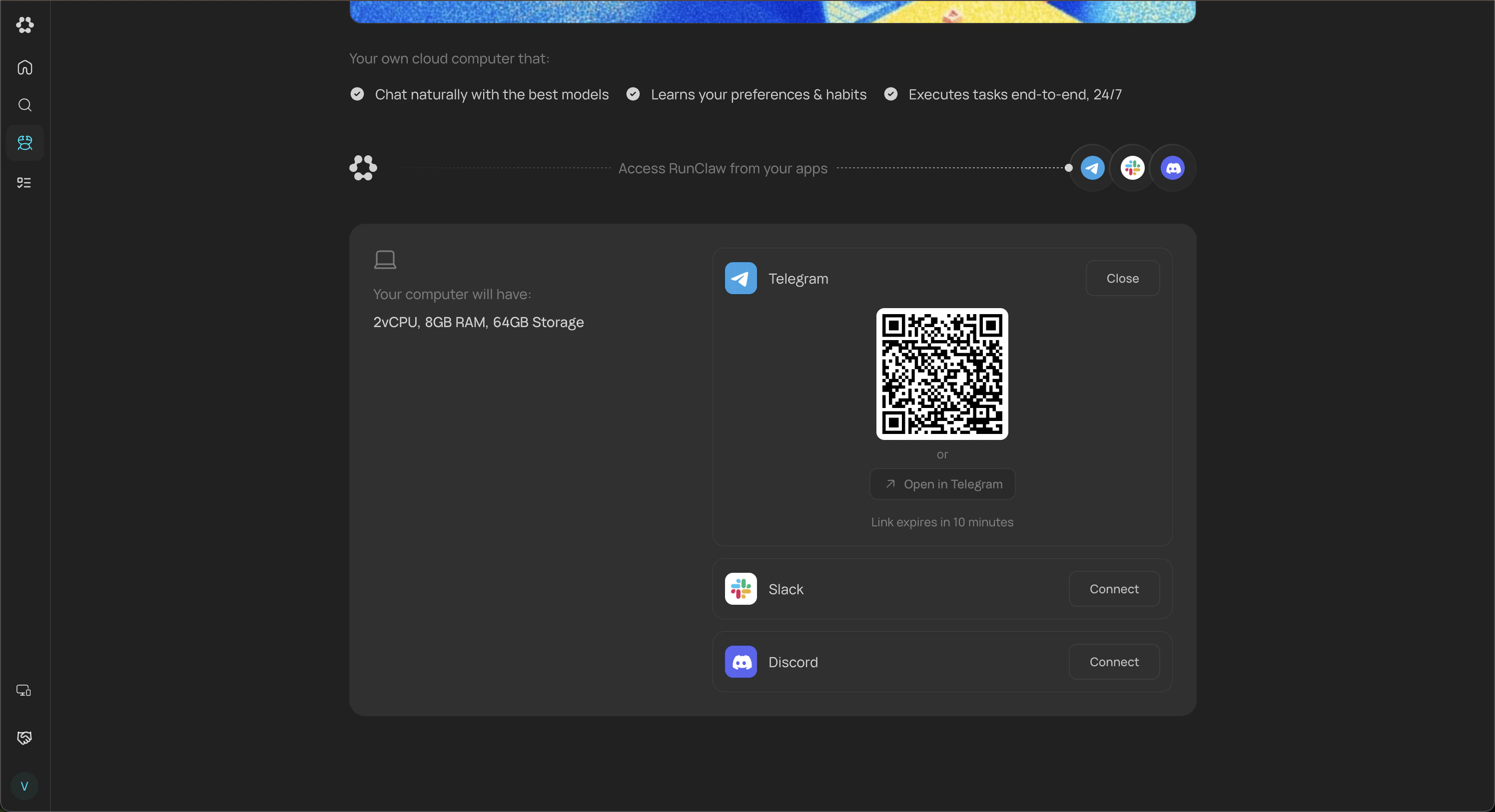The image size is (1495, 812).
Task: Click the Telegram logo in Telegram card
Action: (x=741, y=278)
